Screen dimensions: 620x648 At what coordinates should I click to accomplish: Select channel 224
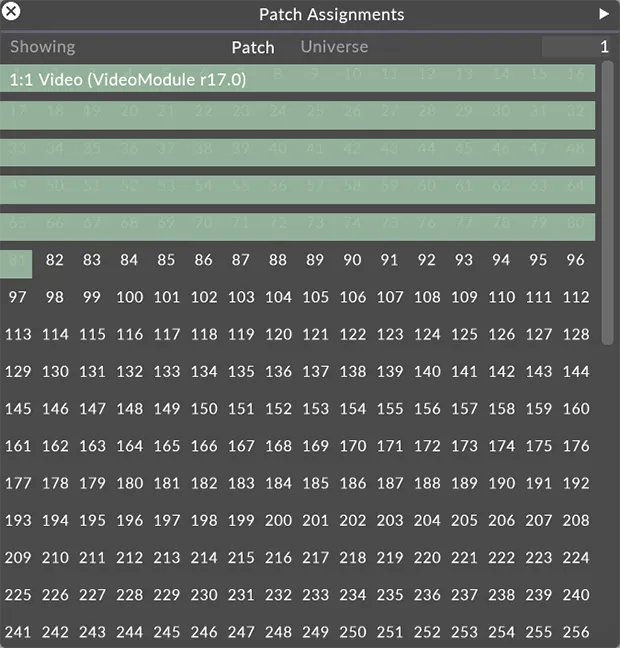pos(576,557)
